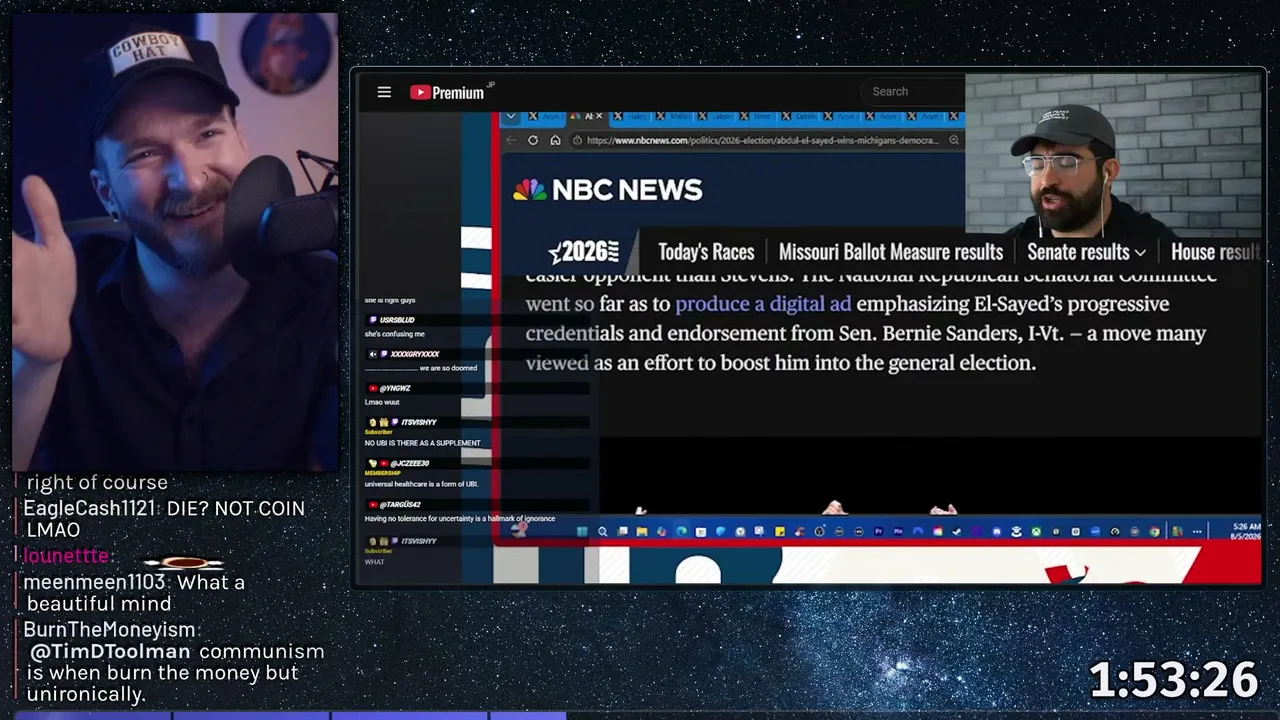The image size is (1280, 720).
Task: Click username USRSBLUD in stream chat
Action: point(397,320)
